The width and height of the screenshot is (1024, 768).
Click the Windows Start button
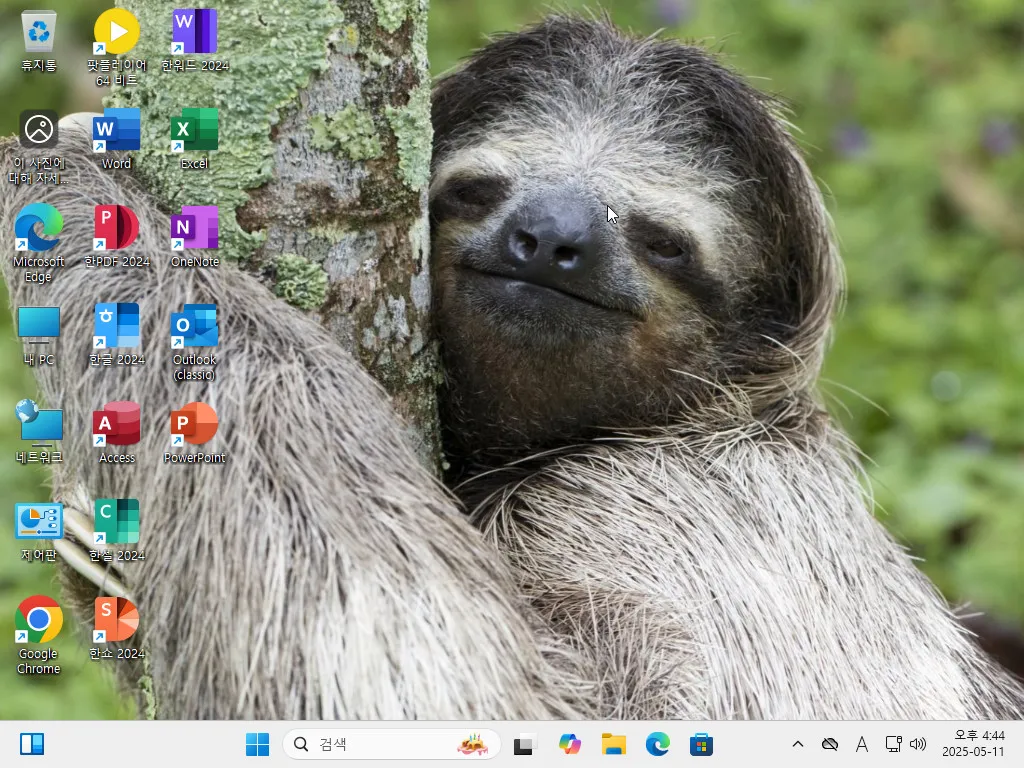click(257, 744)
